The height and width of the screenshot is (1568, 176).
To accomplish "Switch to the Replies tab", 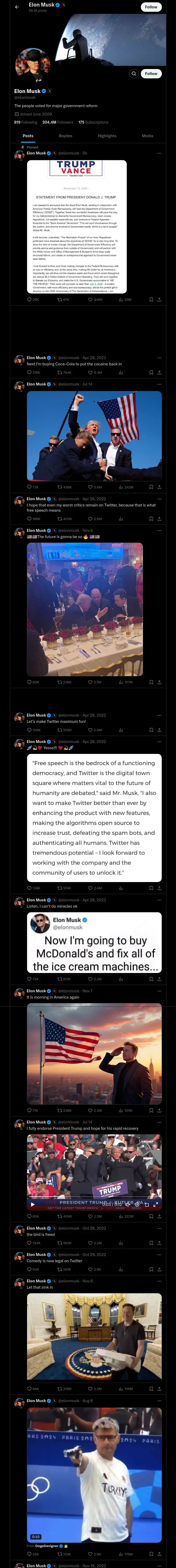I will pos(65,136).
